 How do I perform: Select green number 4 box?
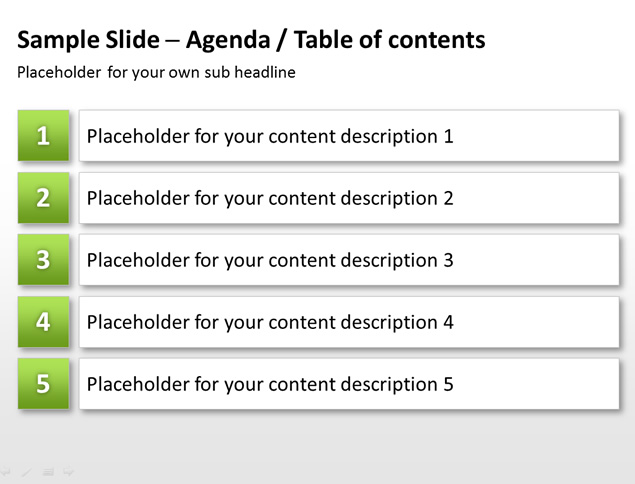[43, 322]
